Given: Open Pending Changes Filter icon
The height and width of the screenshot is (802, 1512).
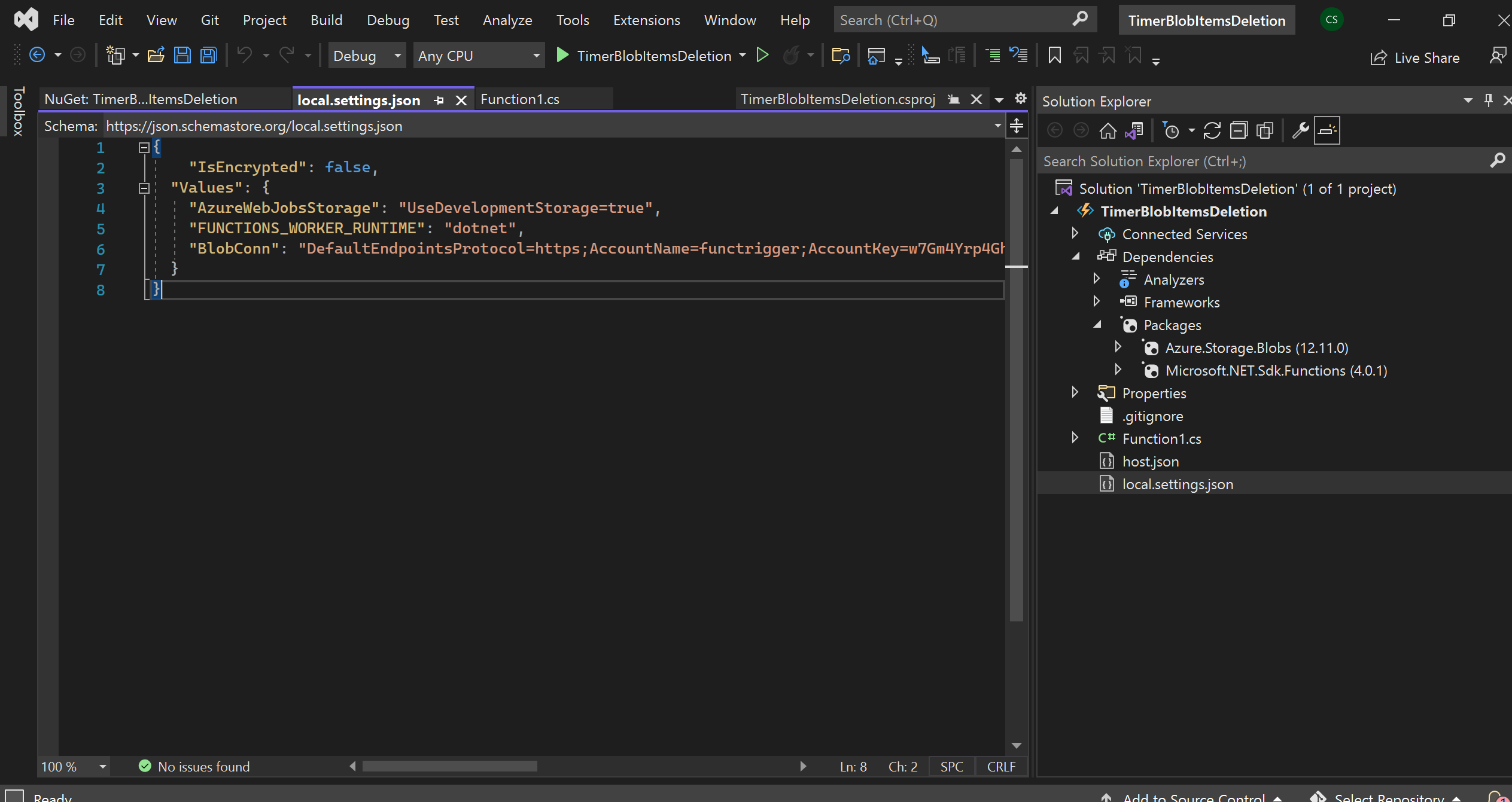Looking at the screenshot, I should [1171, 130].
